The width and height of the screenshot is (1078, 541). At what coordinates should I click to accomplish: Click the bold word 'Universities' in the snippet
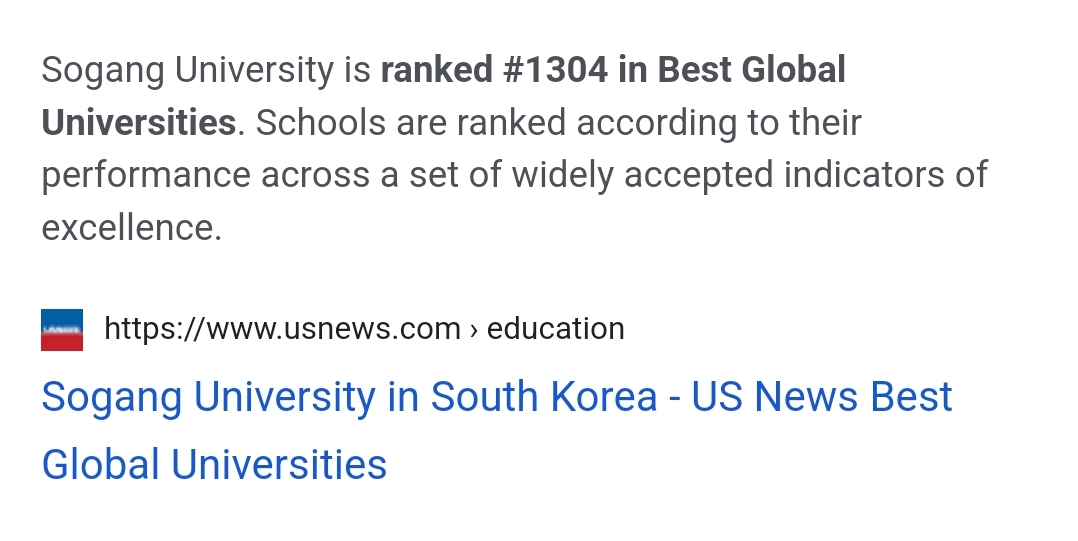(138, 123)
